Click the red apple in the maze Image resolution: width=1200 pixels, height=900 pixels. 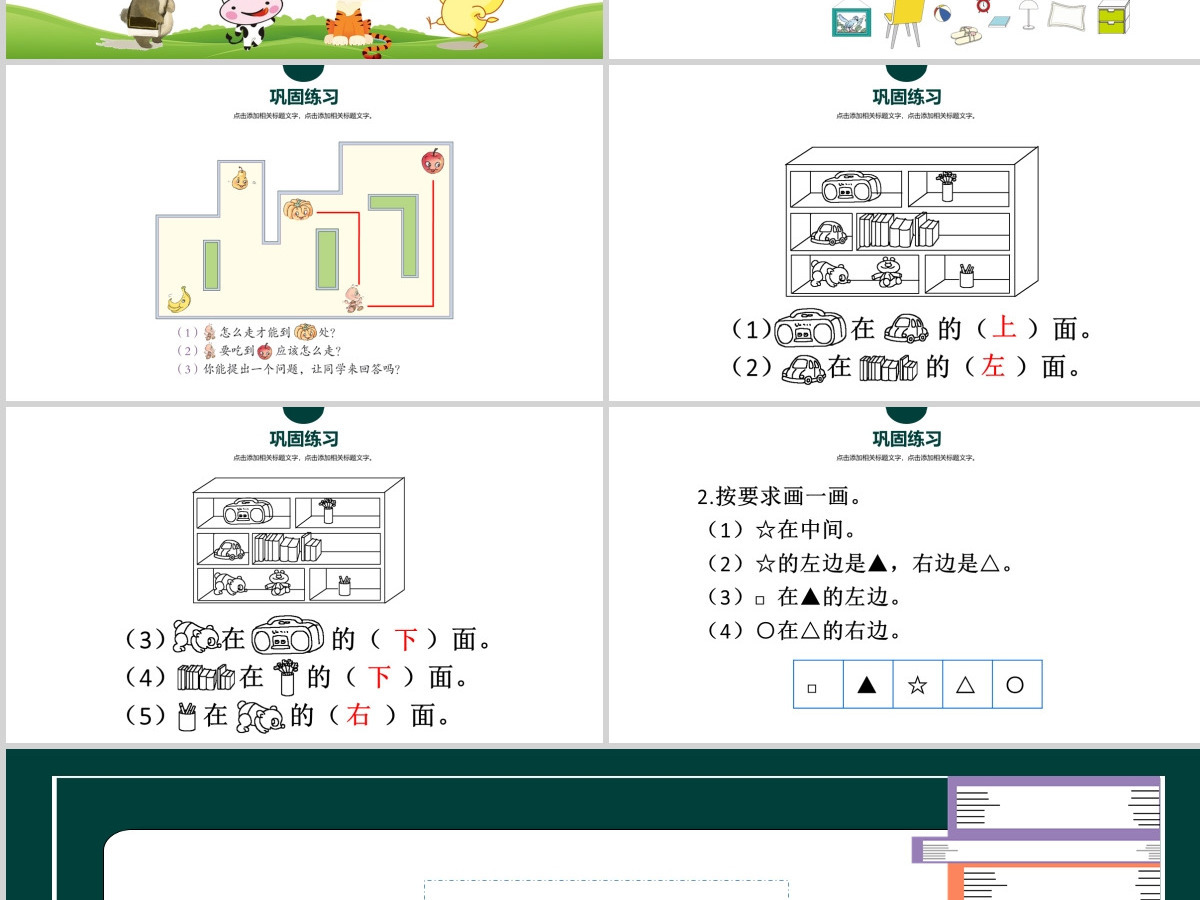click(x=432, y=160)
